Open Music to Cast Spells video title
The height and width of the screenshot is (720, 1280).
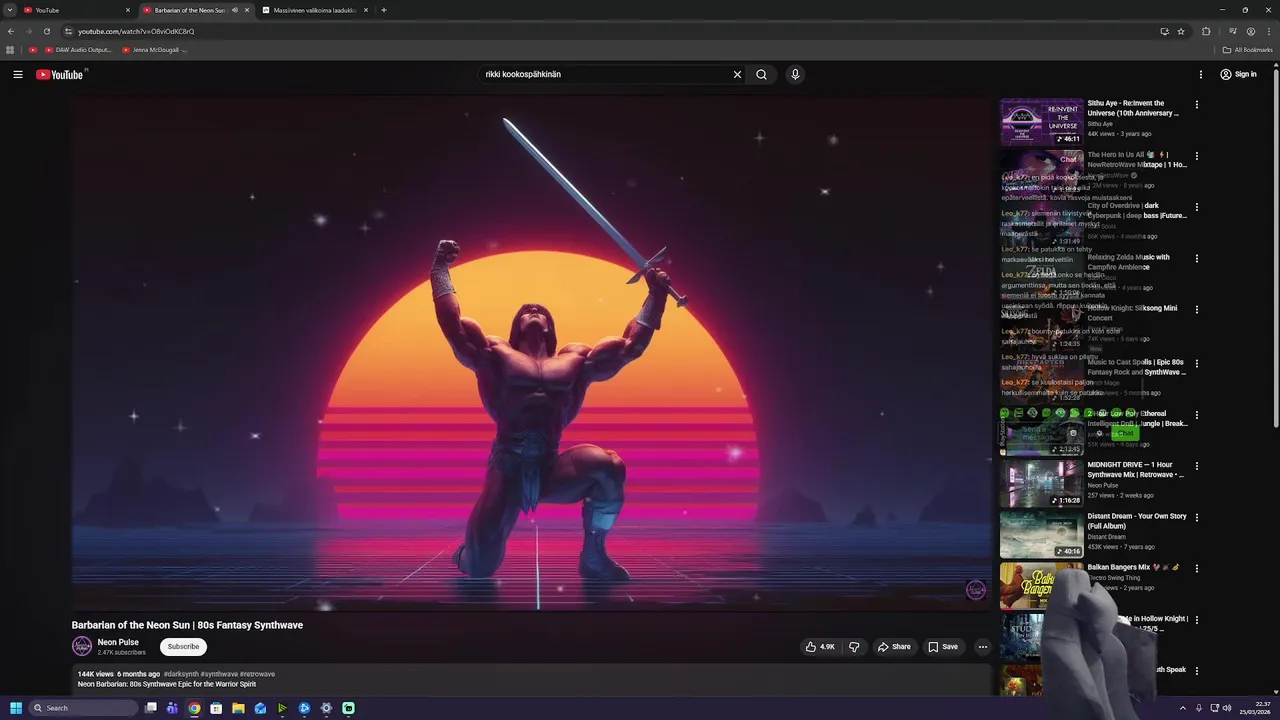click(x=1136, y=367)
